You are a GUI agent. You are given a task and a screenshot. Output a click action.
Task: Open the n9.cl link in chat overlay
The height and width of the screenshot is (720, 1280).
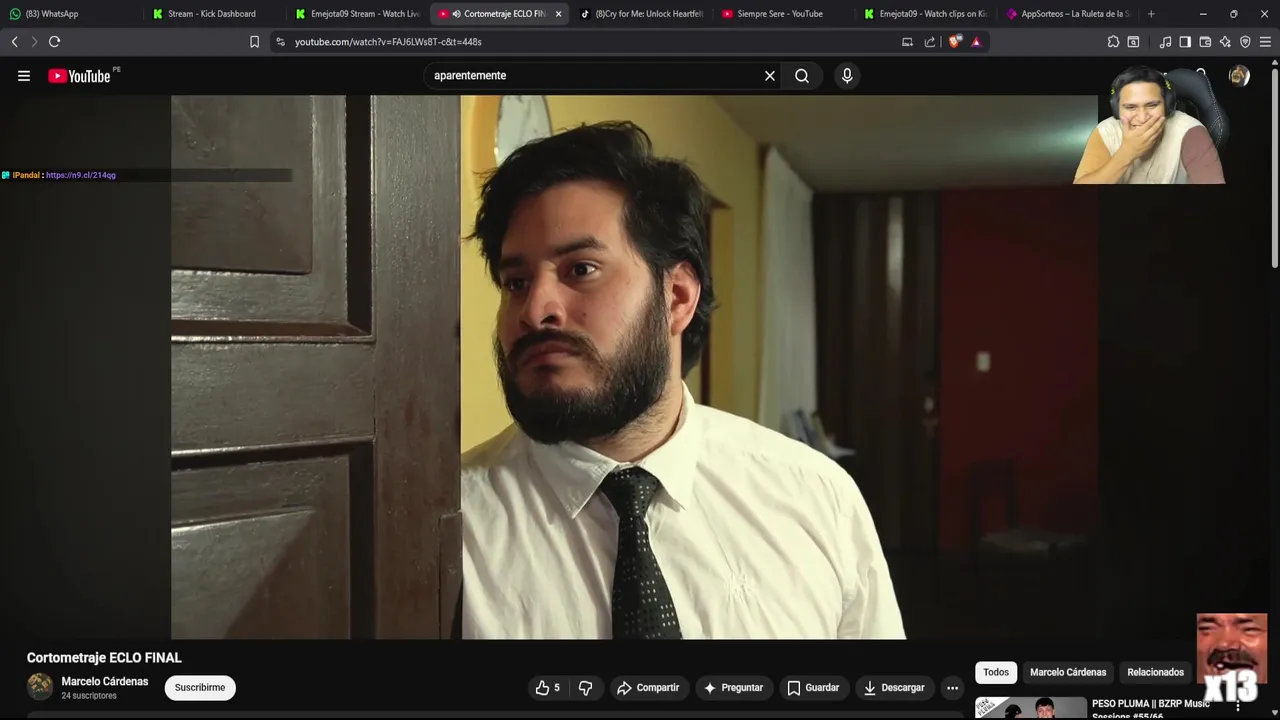[81, 175]
